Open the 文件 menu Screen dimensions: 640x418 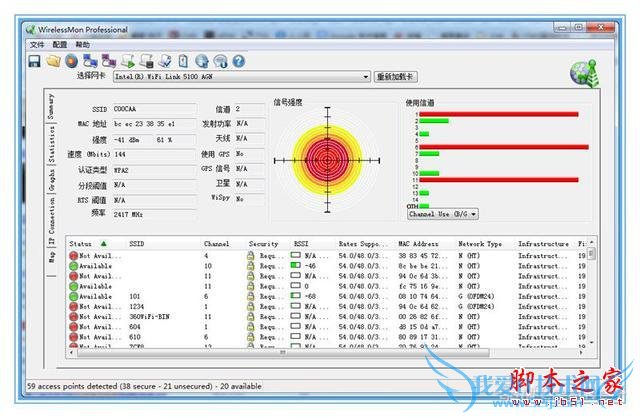pyautogui.click(x=36, y=44)
